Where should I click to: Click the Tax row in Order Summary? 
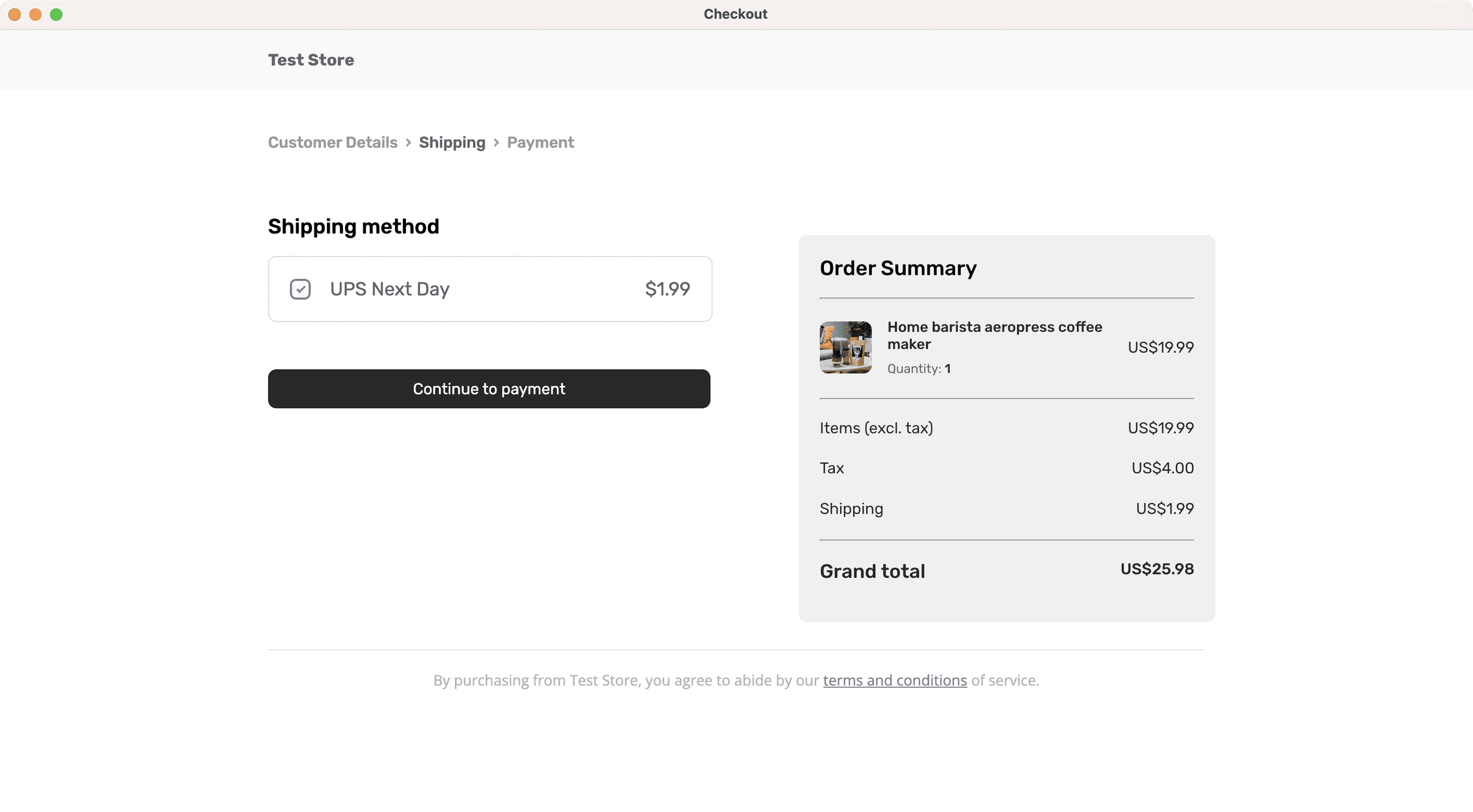pyautogui.click(x=831, y=468)
